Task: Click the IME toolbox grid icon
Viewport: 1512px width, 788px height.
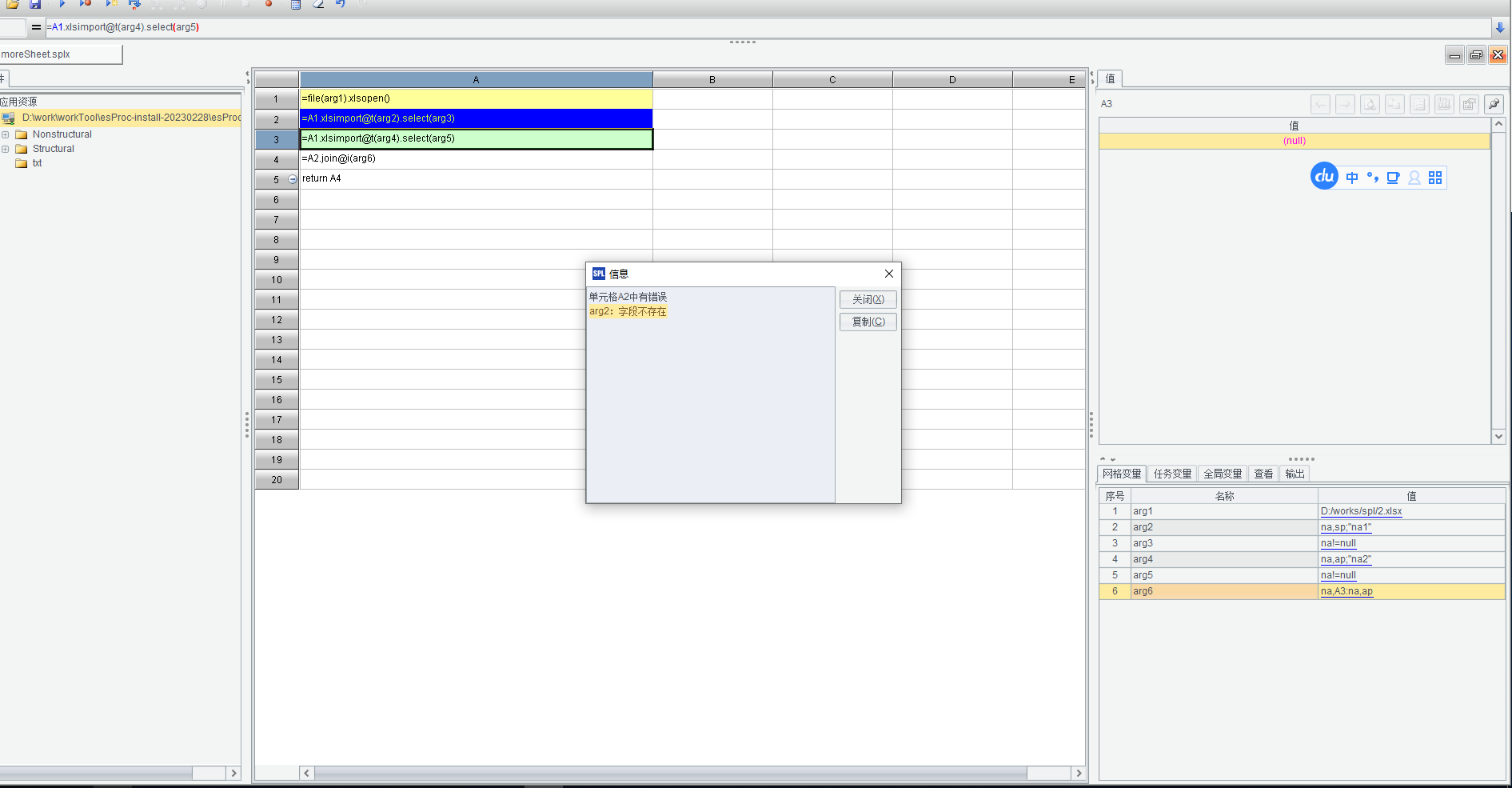Action: pos(1435,178)
